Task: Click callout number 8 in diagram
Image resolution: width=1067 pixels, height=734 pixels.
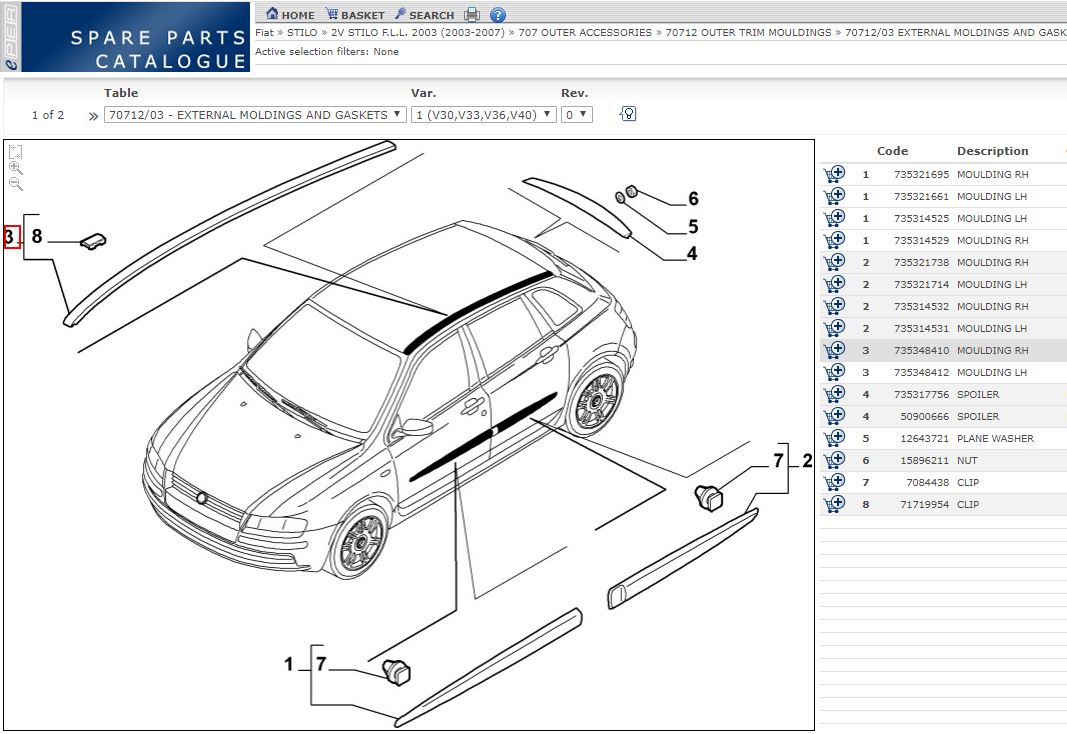Action: (x=37, y=236)
